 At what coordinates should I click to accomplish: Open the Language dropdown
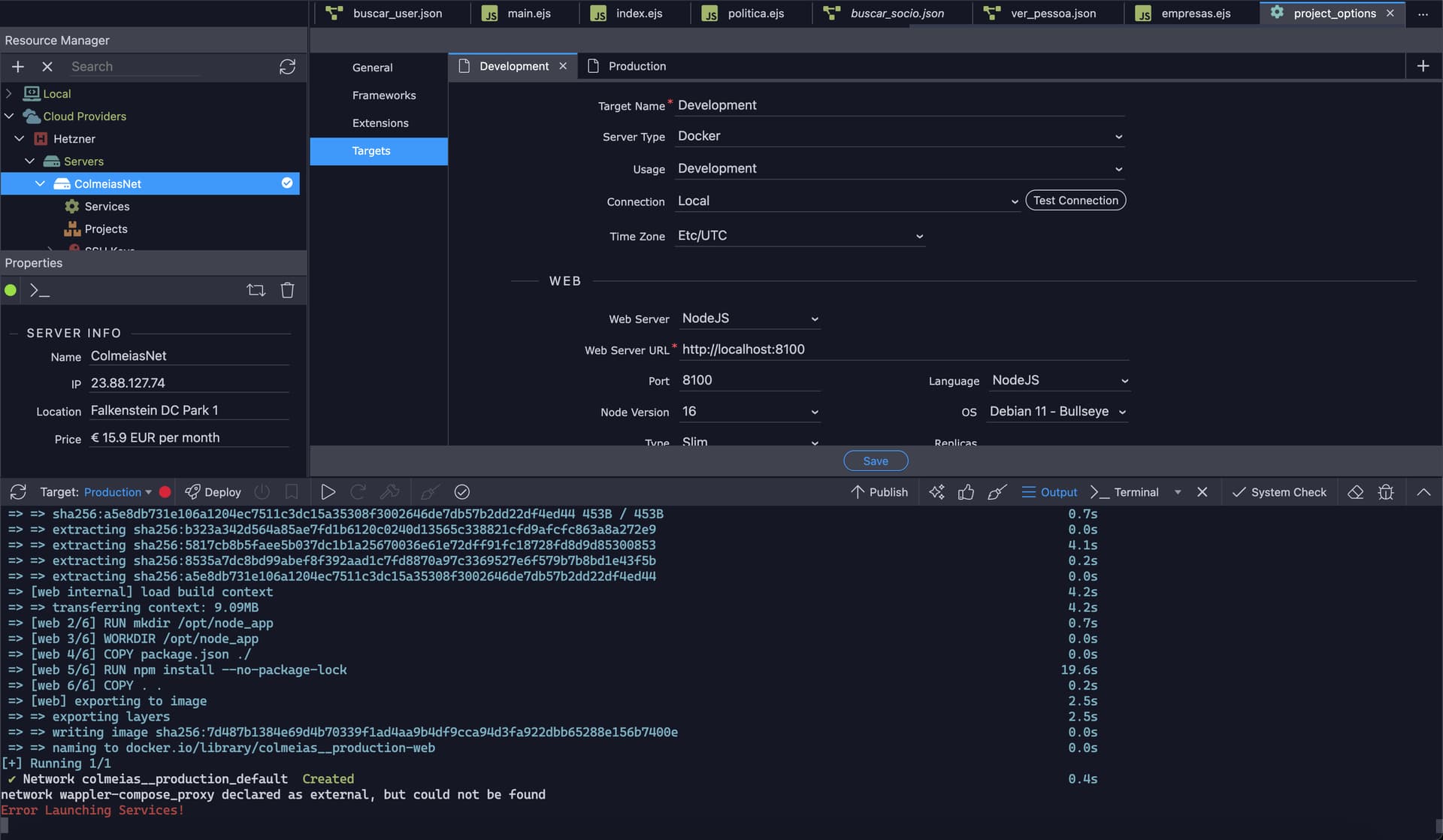click(1059, 381)
